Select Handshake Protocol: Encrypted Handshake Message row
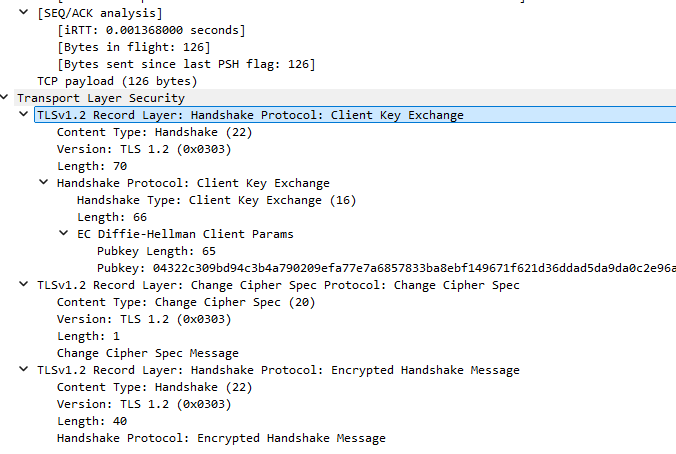Viewport: 676px width, 454px height. click(221, 438)
